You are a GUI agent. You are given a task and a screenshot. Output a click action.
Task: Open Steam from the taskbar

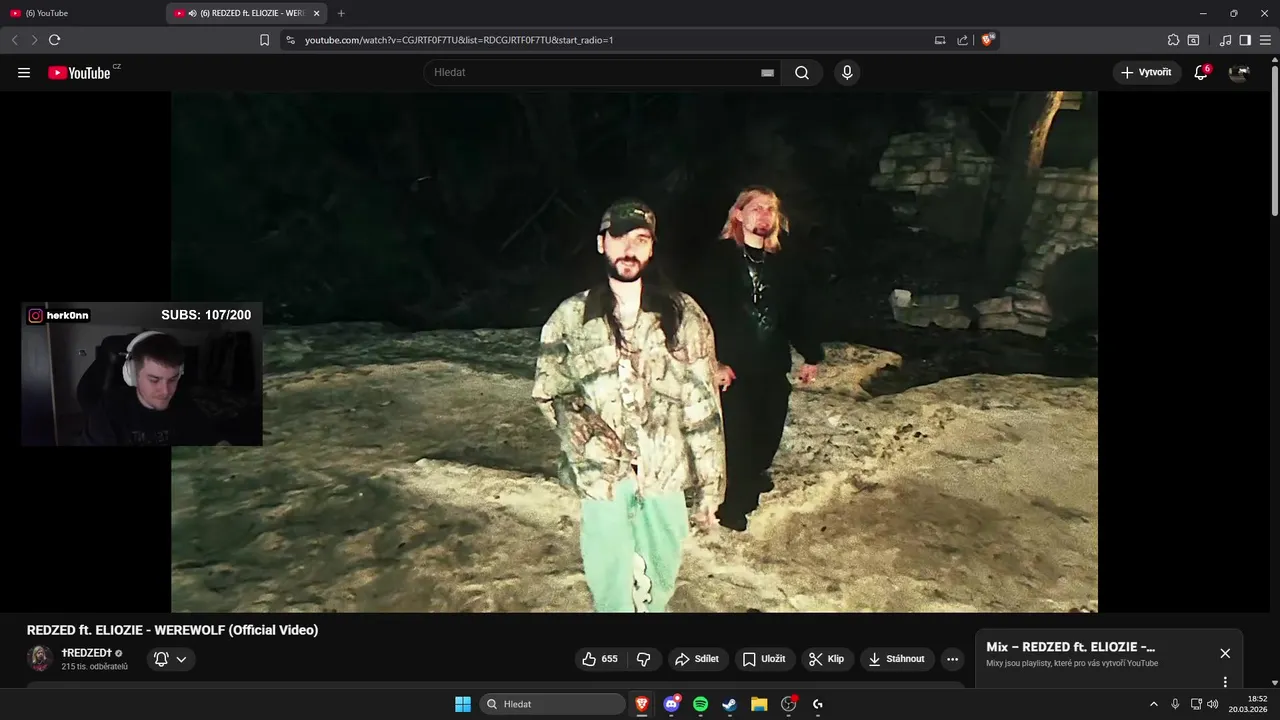(x=730, y=704)
